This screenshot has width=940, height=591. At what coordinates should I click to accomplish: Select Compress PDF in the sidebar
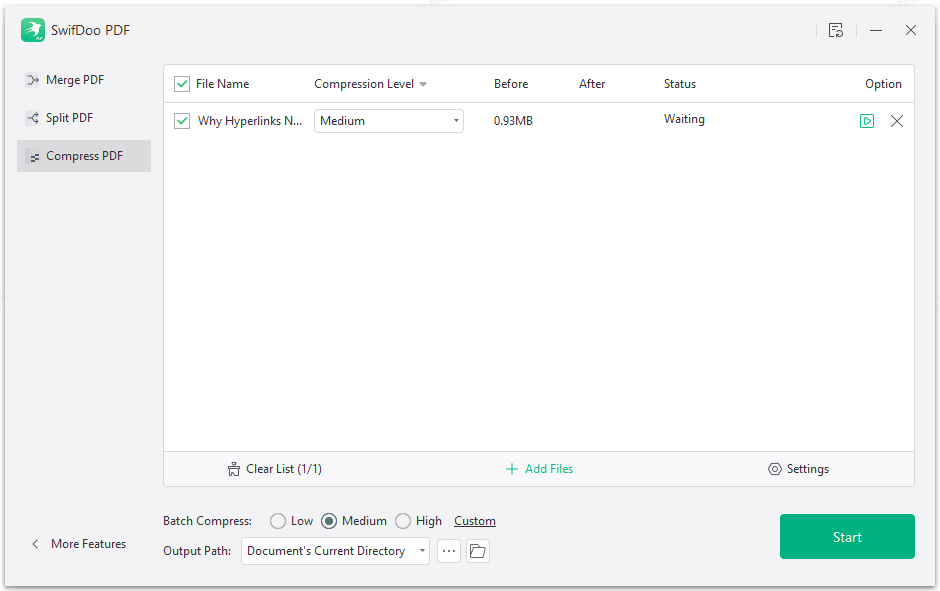pyautogui.click(x=84, y=156)
